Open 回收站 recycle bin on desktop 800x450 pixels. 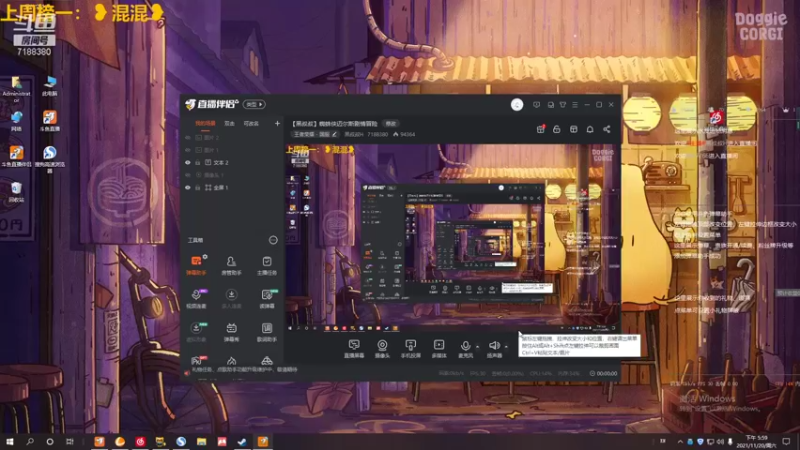coord(16,192)
